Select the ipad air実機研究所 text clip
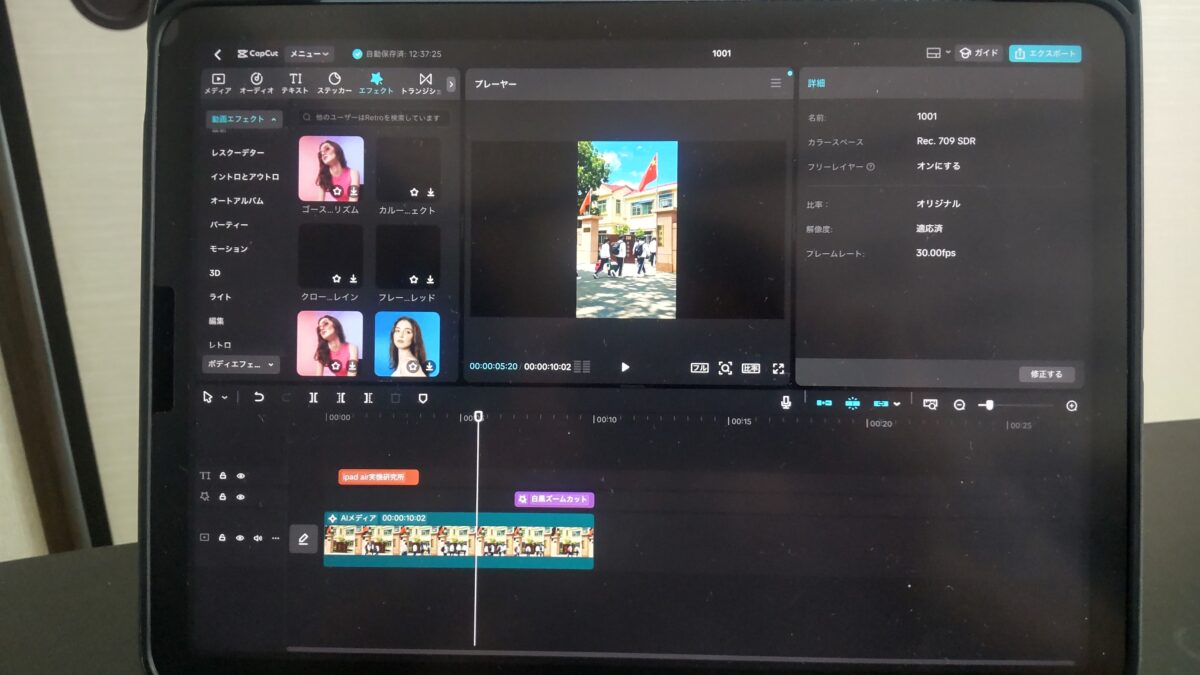Image resolution: width=1200 pixels, height=675 pixels. (x=378, y=477)
